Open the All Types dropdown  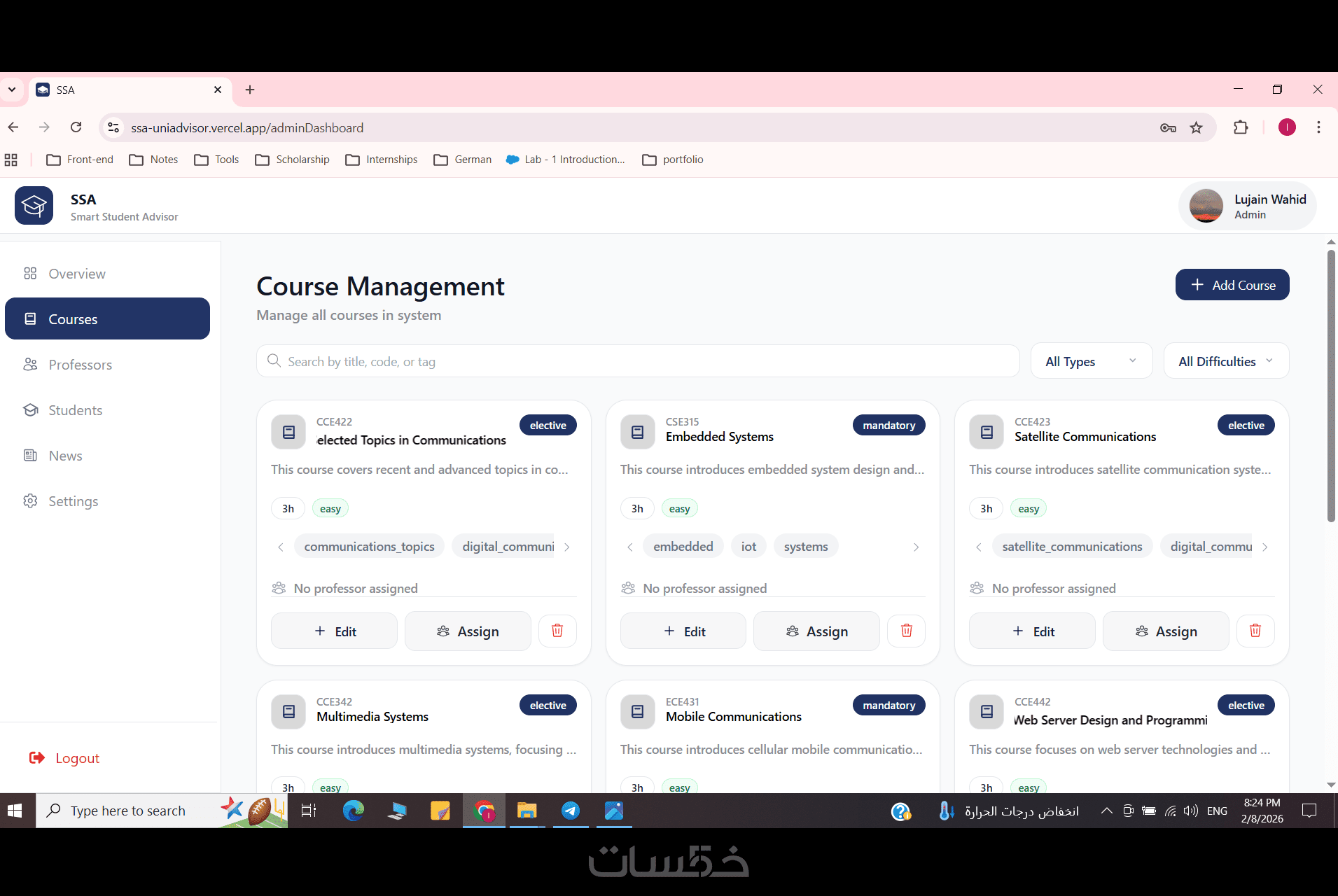point(1091,361)
